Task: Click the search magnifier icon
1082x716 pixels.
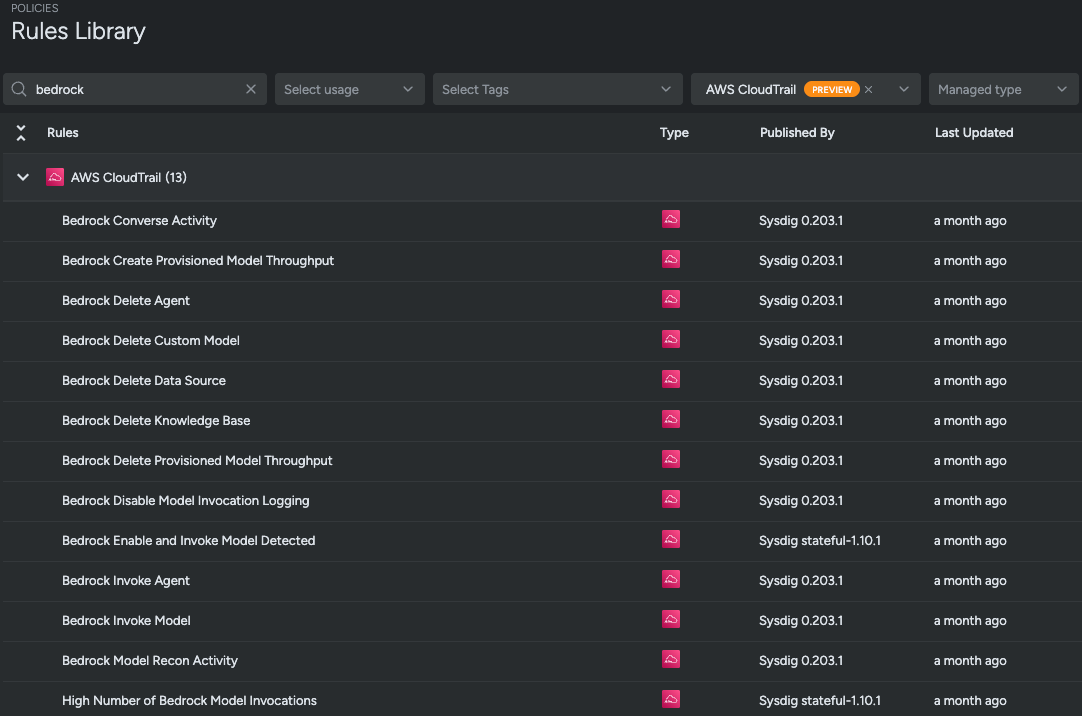Action: click(x=19, y=89)
